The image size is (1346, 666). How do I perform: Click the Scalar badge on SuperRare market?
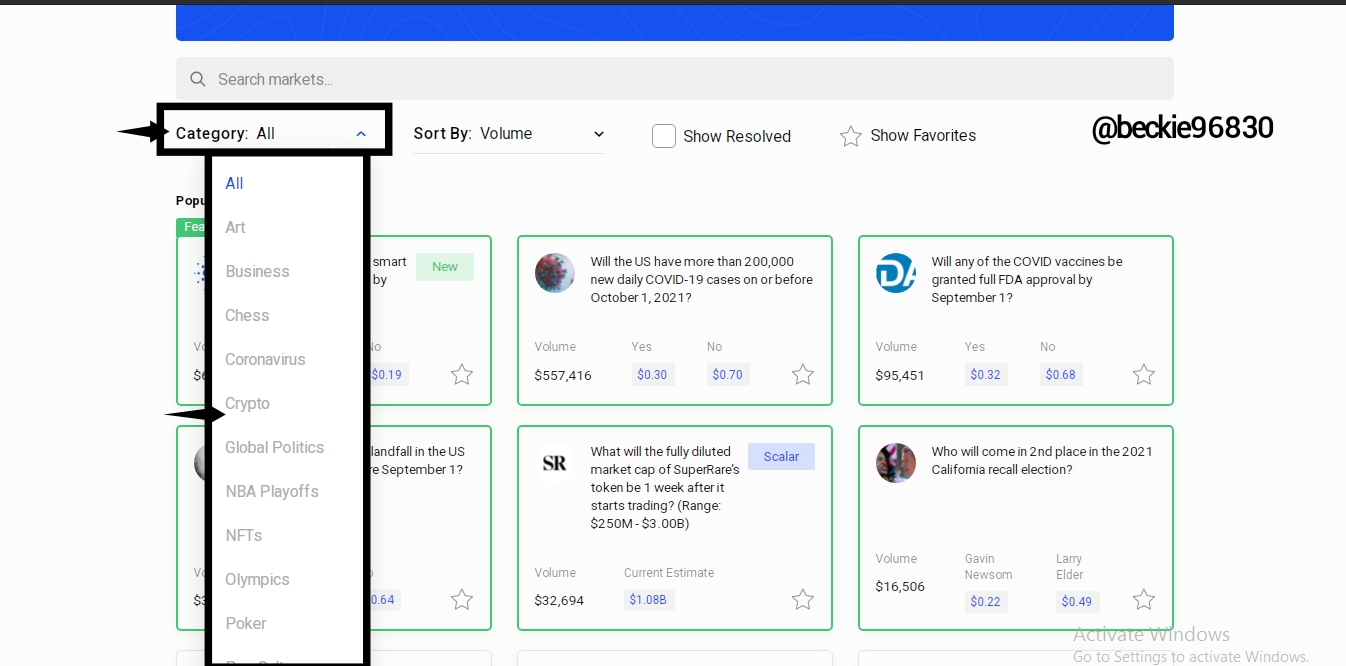(x=781, y=457)
